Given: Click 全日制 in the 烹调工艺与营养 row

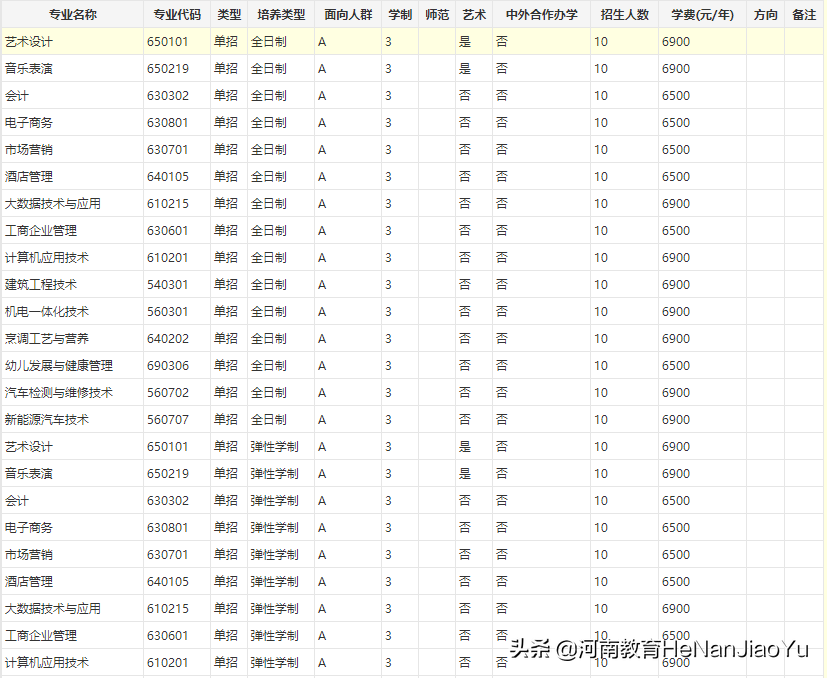Looking at the screenshot, I should pos(268,339).
